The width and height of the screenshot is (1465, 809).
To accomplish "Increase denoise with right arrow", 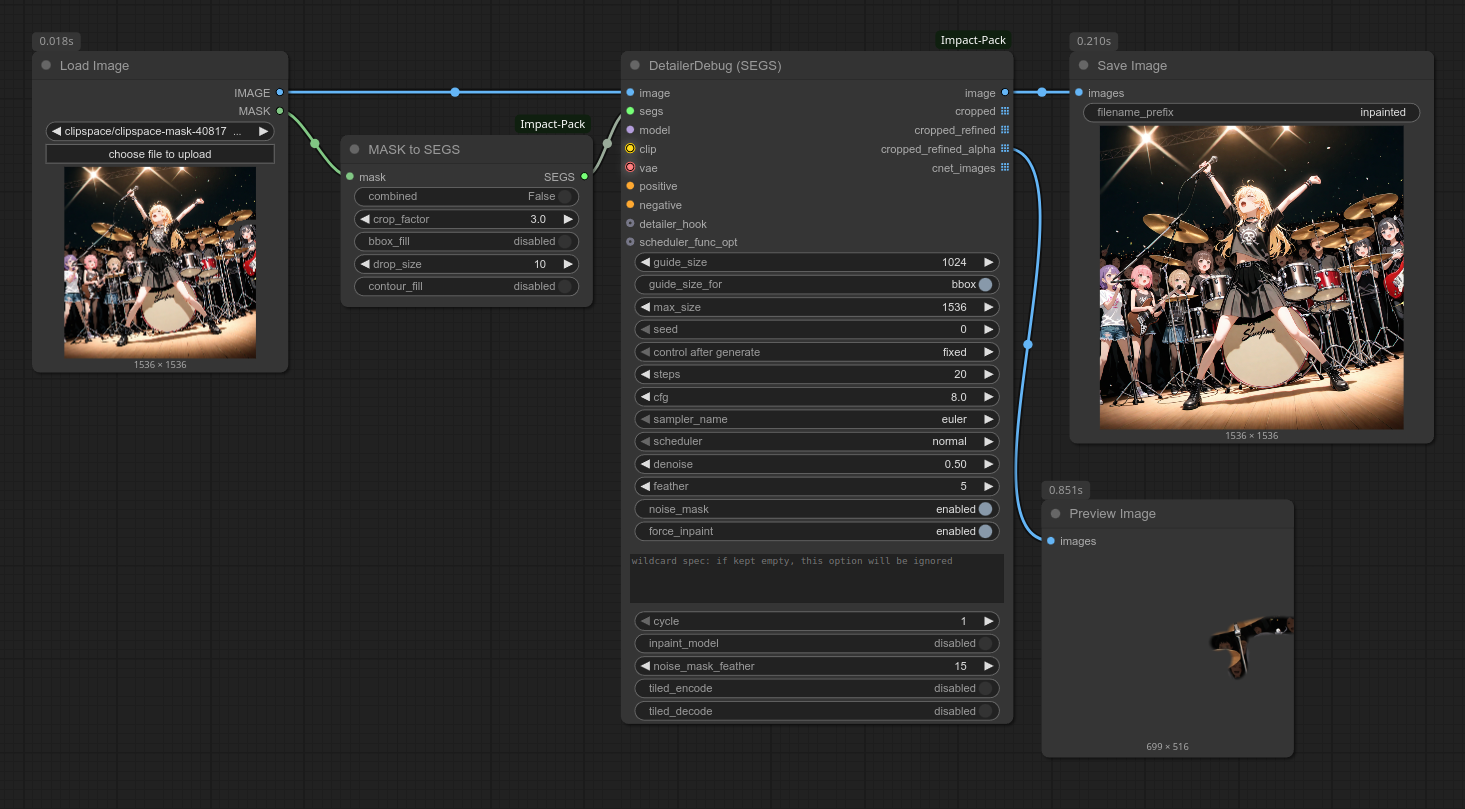I will 988,464.
